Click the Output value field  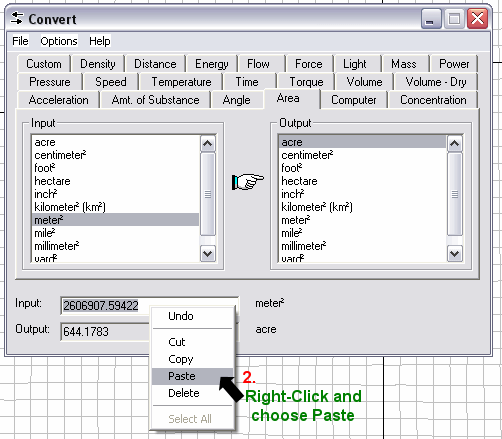pos(105,332)
